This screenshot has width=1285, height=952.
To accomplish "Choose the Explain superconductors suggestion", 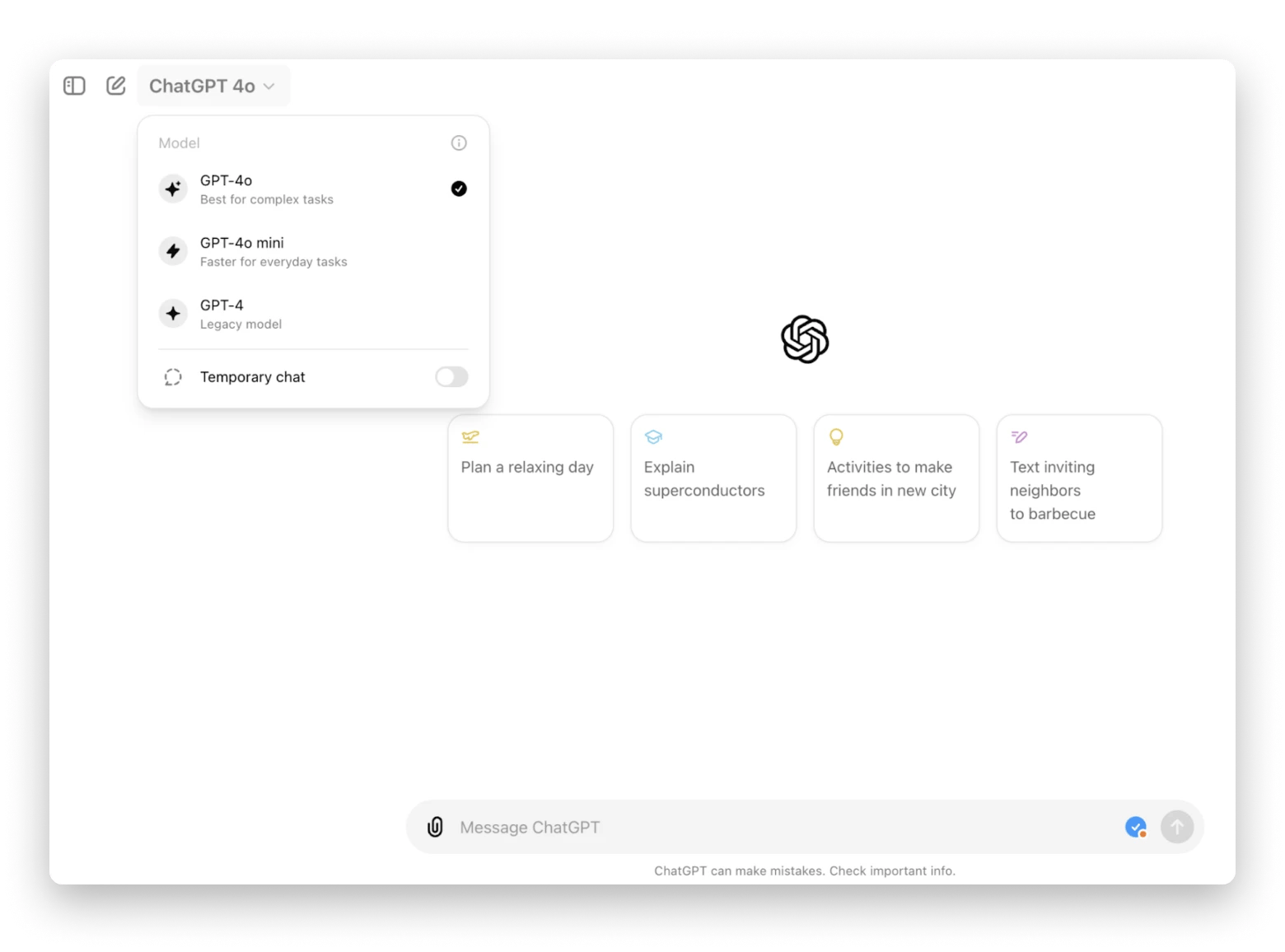I will [x=713, y=478].
